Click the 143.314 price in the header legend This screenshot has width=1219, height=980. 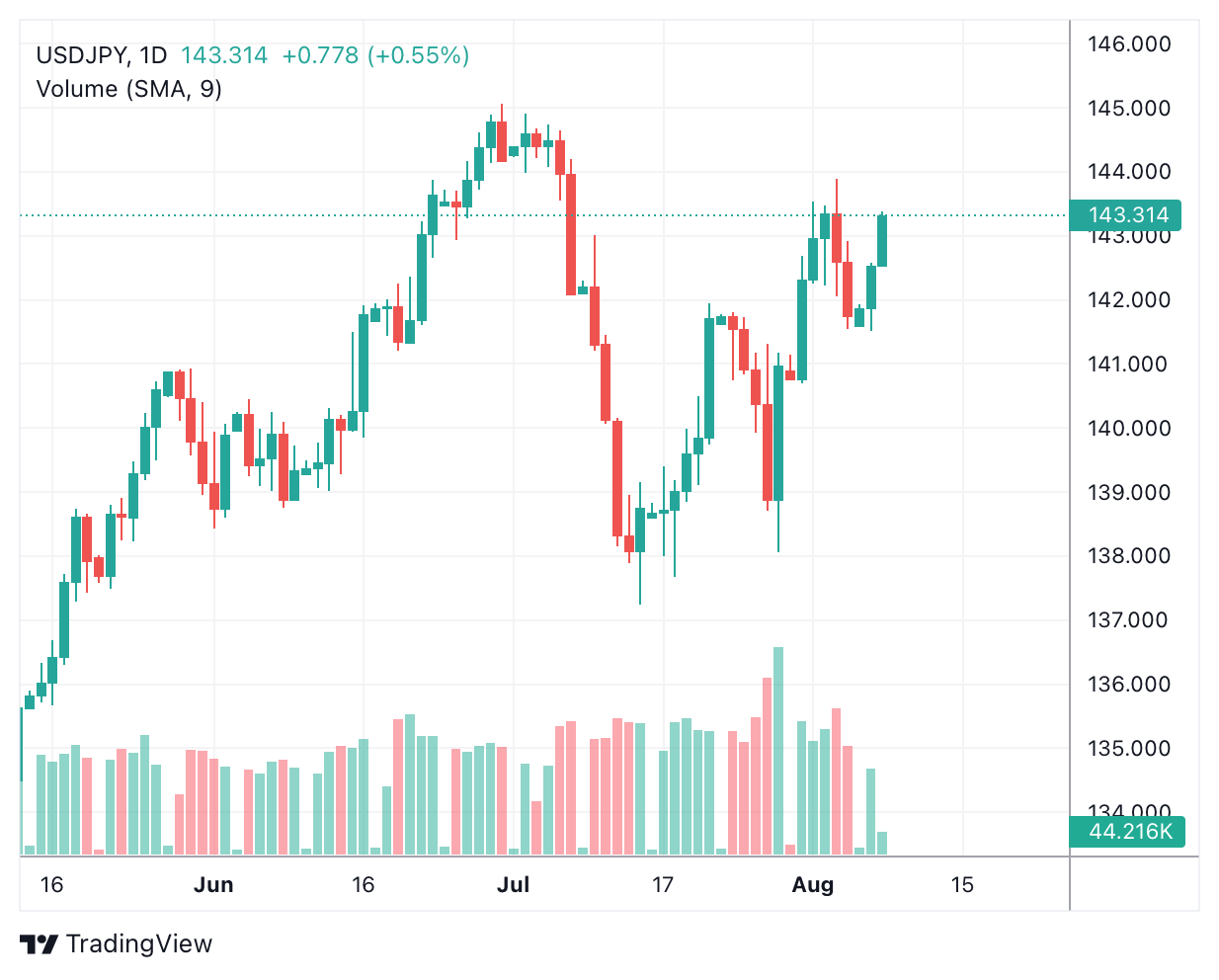224,55
